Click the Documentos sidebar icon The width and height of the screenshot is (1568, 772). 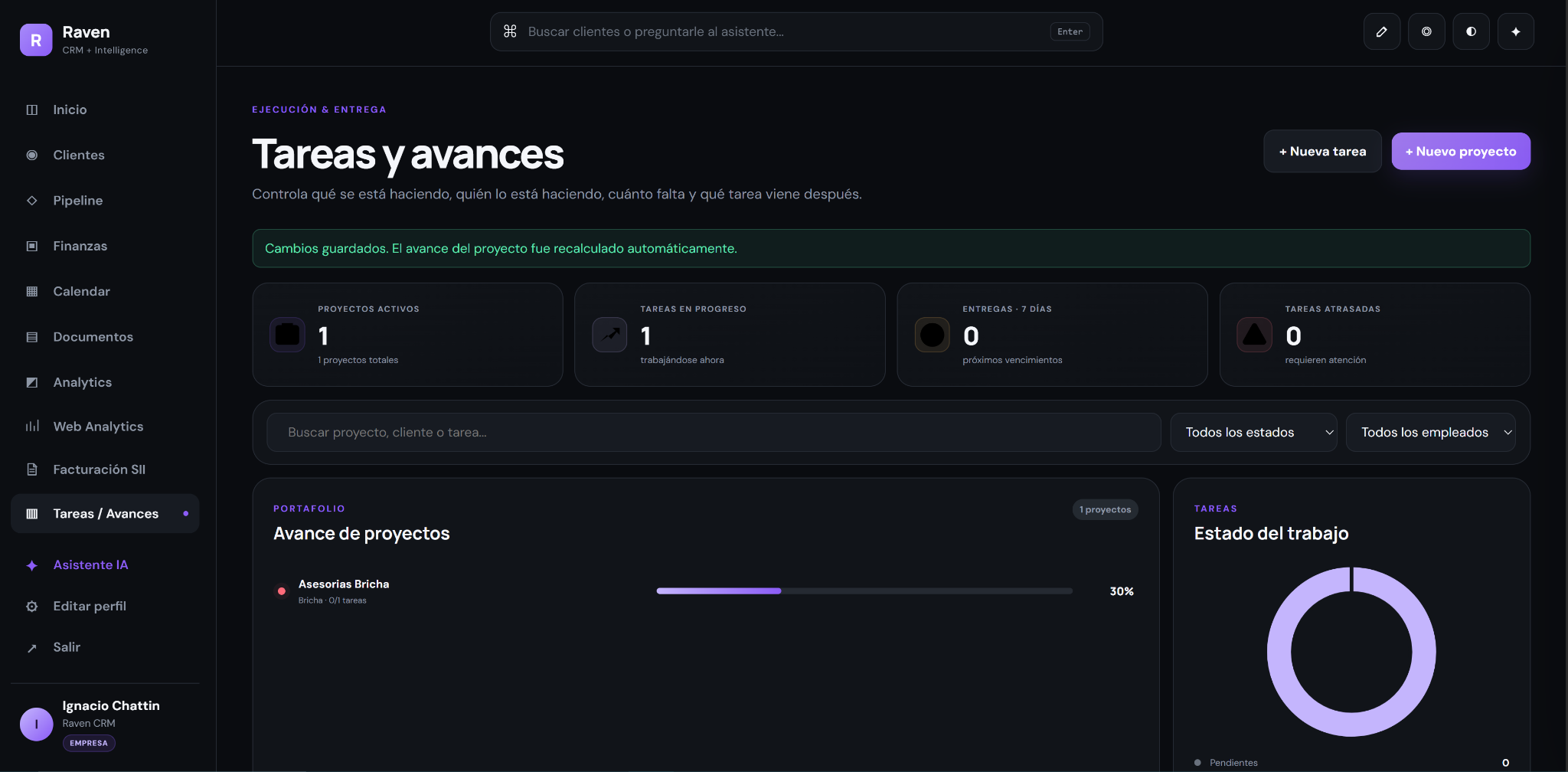(x=32, y=337)
